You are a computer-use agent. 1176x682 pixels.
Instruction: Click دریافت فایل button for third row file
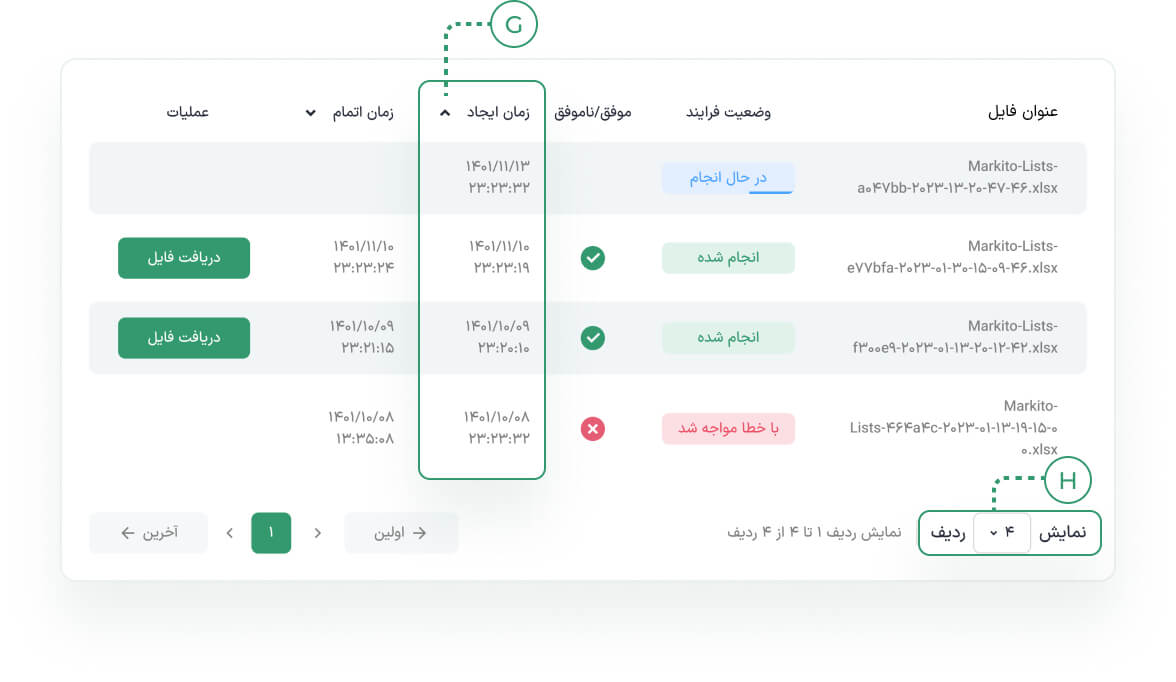[x=184, y=338]
